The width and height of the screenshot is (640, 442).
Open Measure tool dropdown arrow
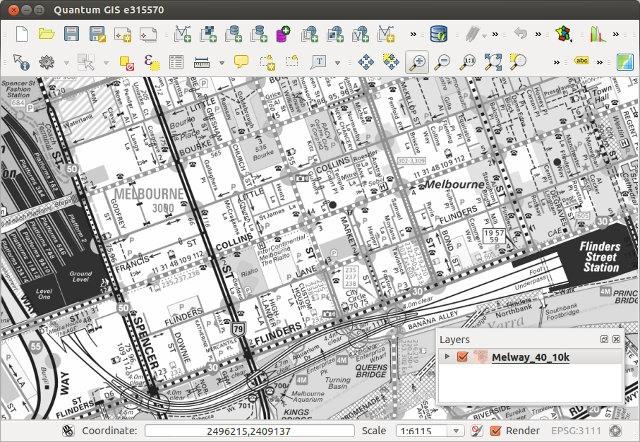(222, 63)
